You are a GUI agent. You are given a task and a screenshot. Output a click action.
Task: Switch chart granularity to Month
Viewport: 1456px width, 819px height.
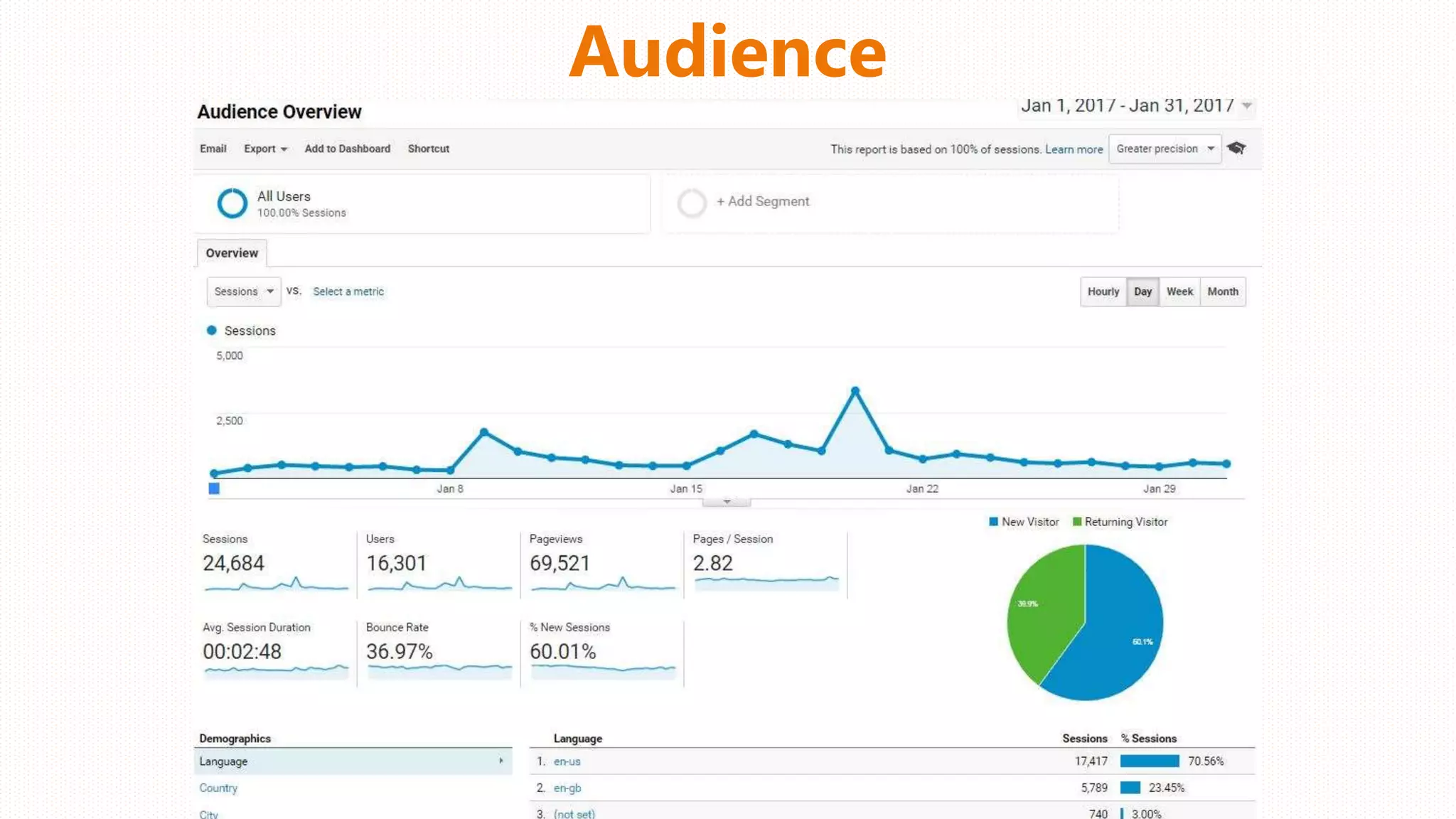(x=1223, y=291)
